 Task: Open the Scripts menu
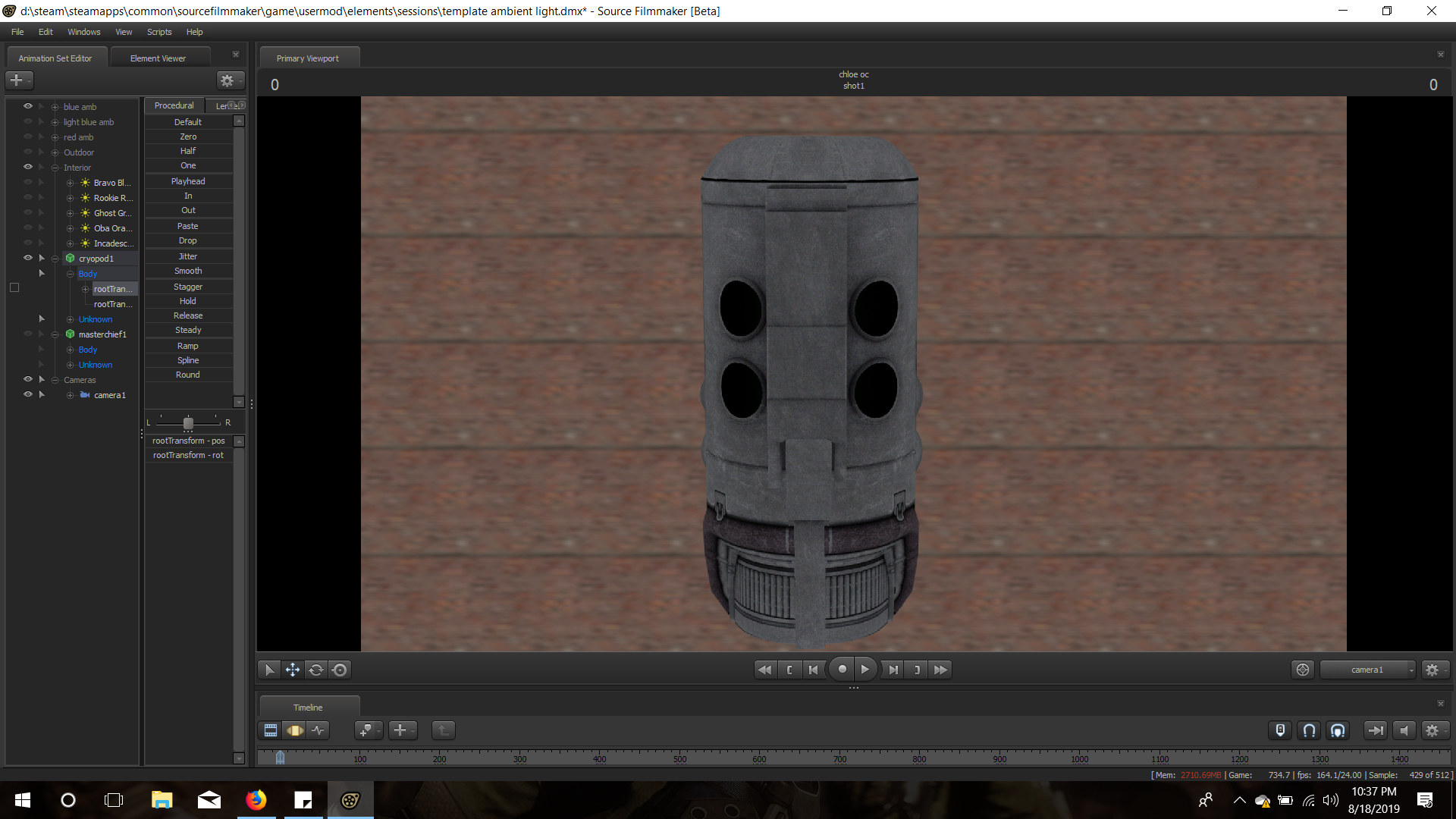(159, 32)
